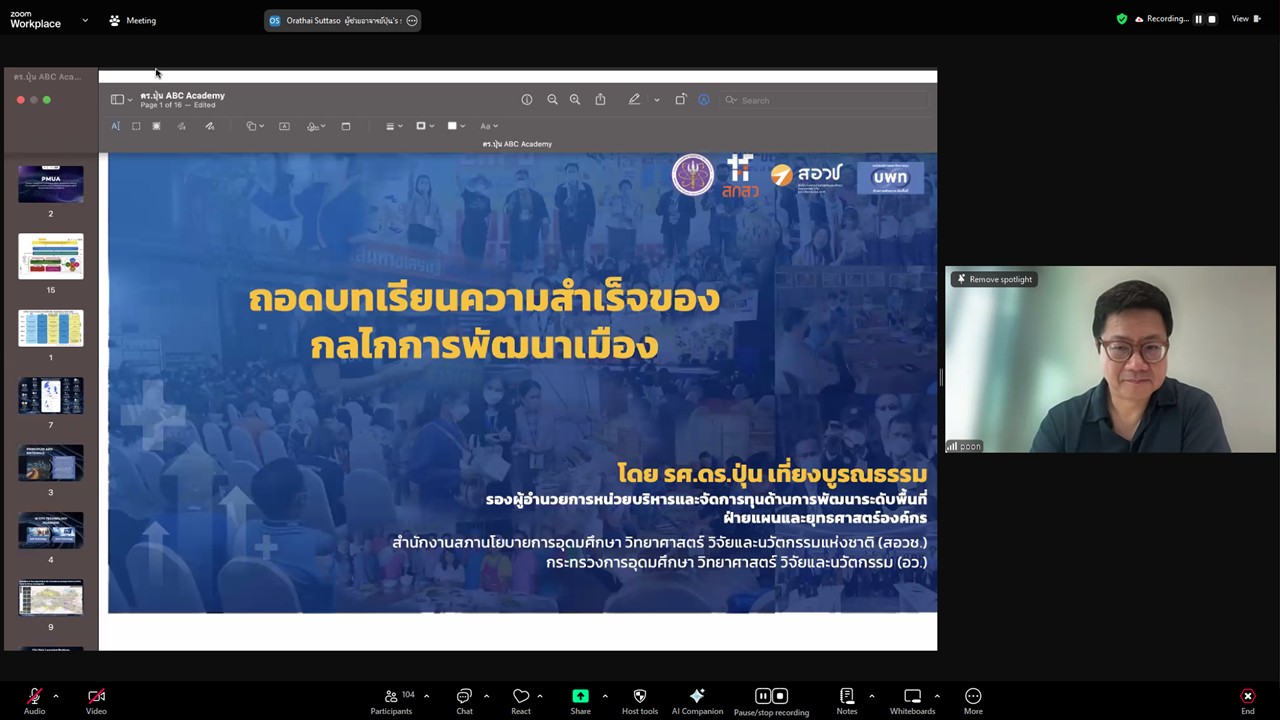The height and width of the screenshot is (720, 1280).
Task: Toggle the Markup toolbar button
Action: click(704, 100)
